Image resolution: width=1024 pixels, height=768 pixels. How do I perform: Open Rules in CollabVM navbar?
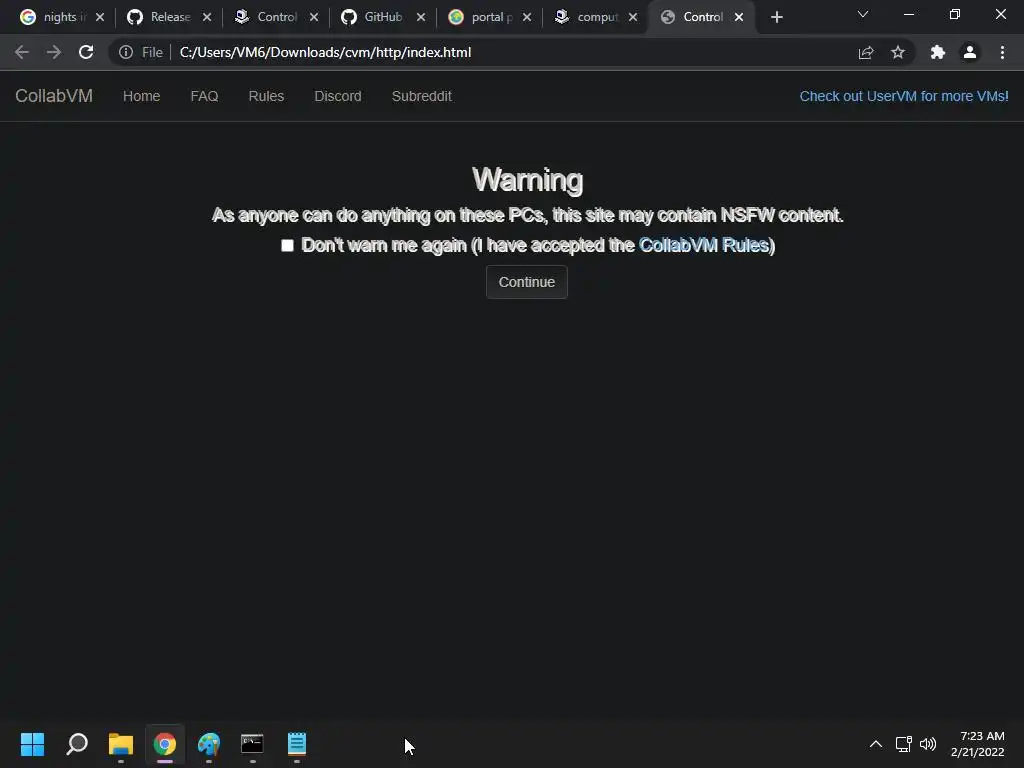pyautogui.click(x=266, y=96)
